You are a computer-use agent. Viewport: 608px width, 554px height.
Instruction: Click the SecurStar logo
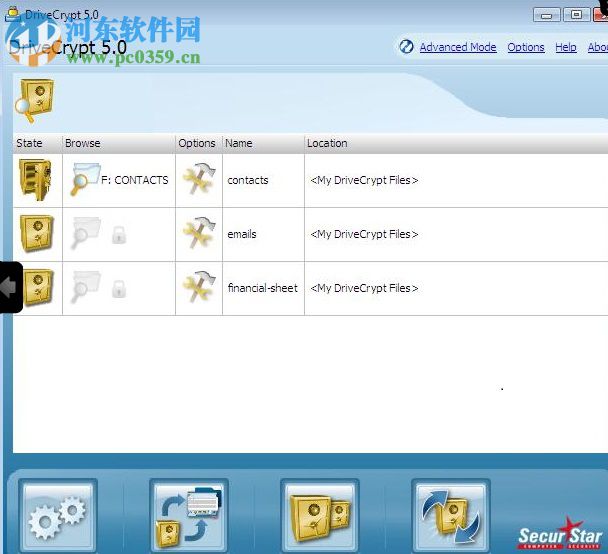point(560,533)
